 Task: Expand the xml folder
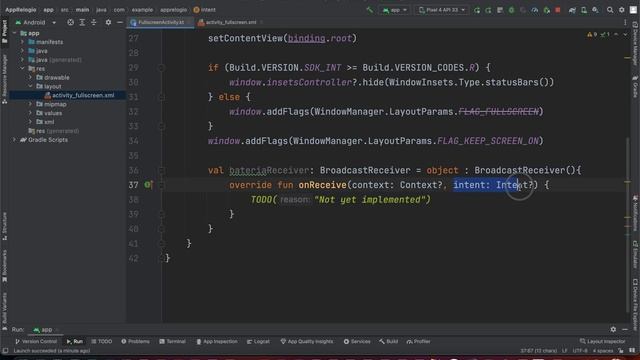coord(30,122)
